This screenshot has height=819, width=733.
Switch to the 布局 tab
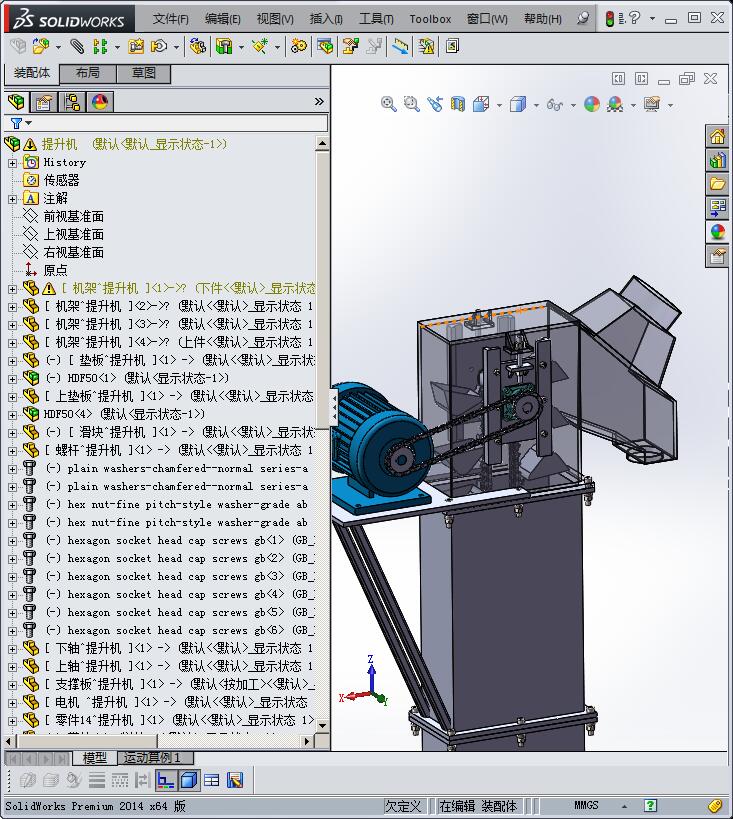point(88,73)
